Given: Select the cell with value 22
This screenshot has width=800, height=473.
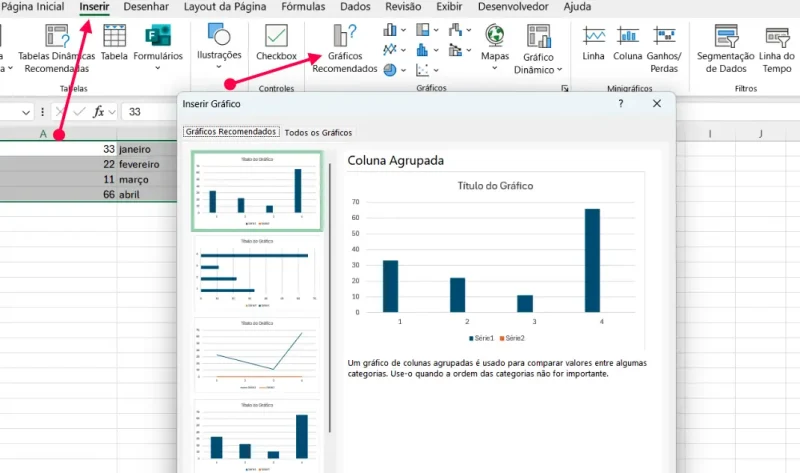Looking at the screenshot, I should coord(58,164).
